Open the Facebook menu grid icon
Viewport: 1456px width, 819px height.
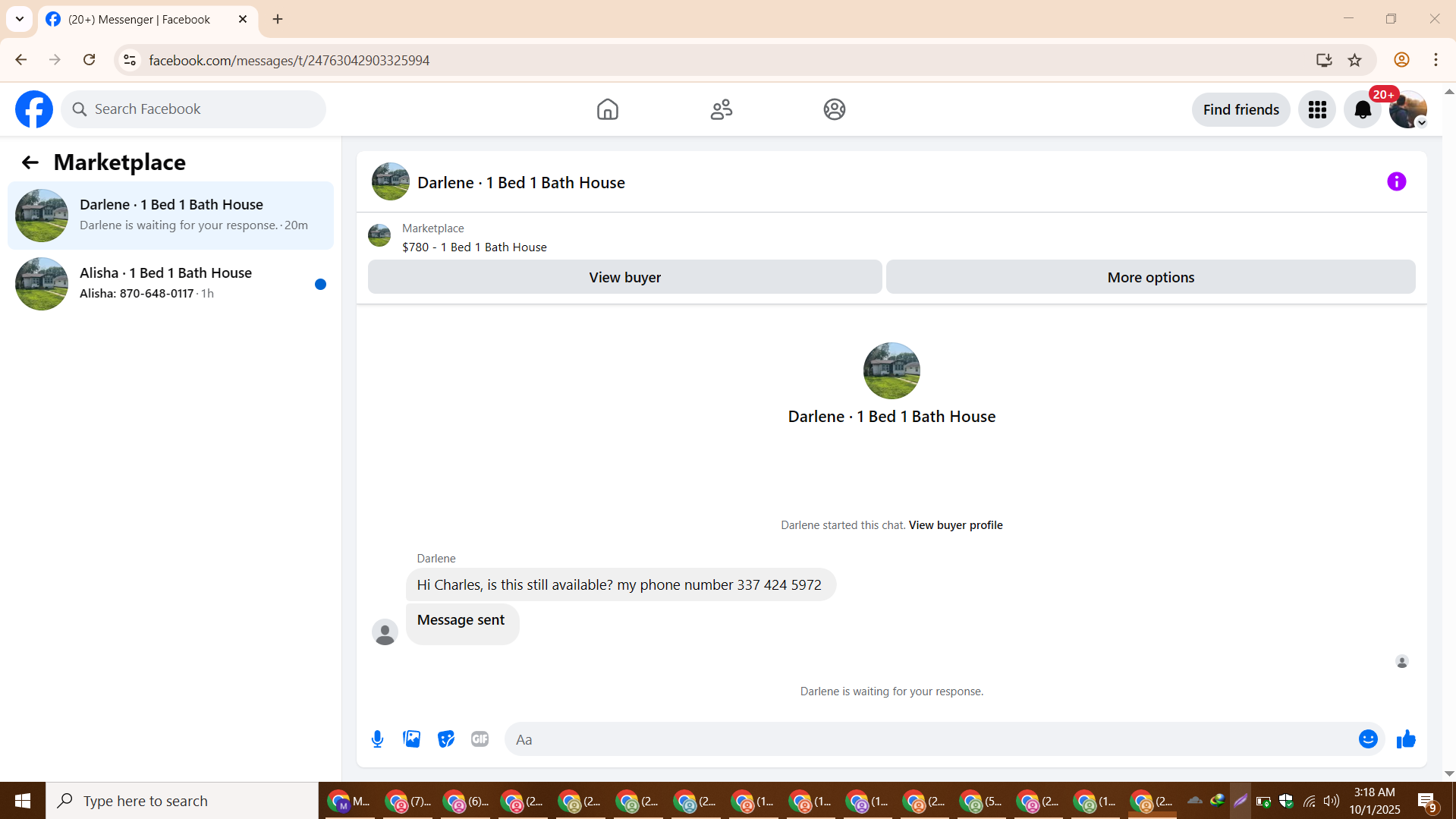tap(1317, 110)
